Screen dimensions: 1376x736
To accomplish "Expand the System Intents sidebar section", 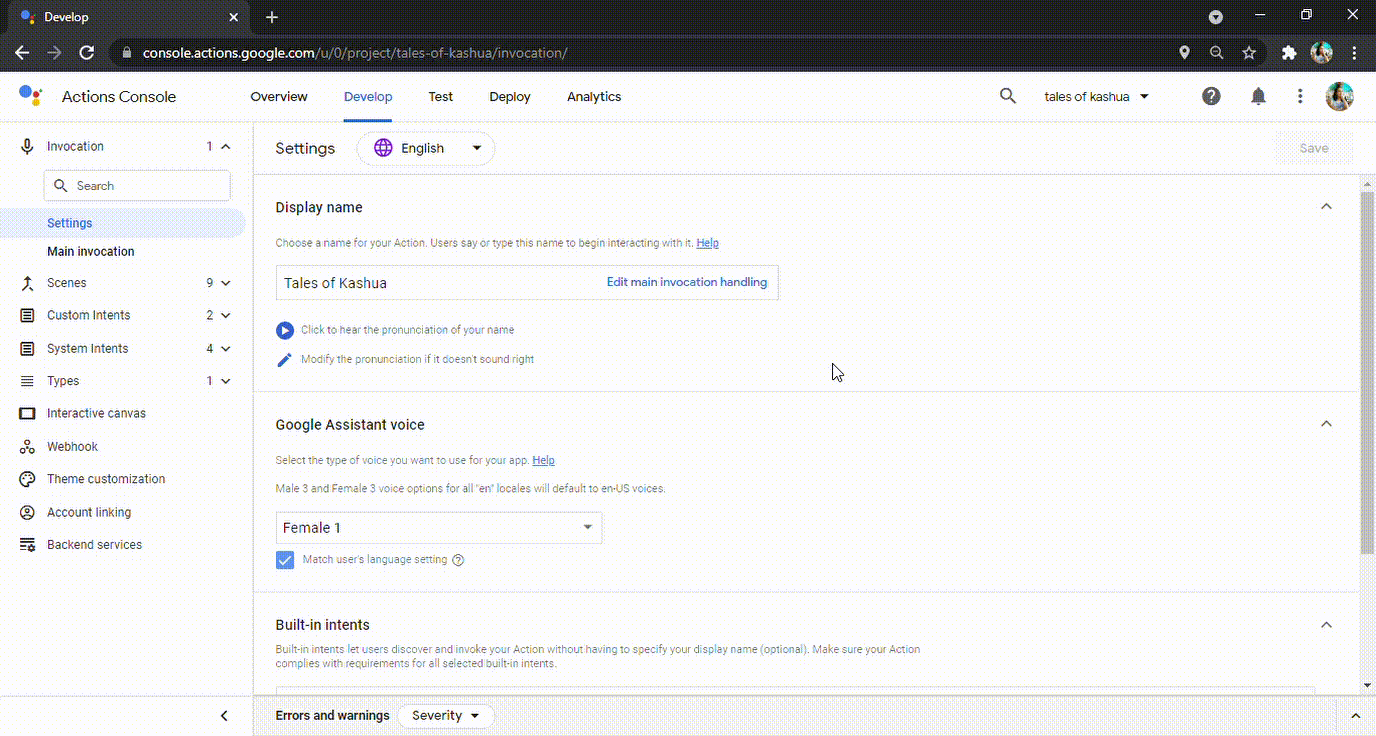I will [226, 349].
